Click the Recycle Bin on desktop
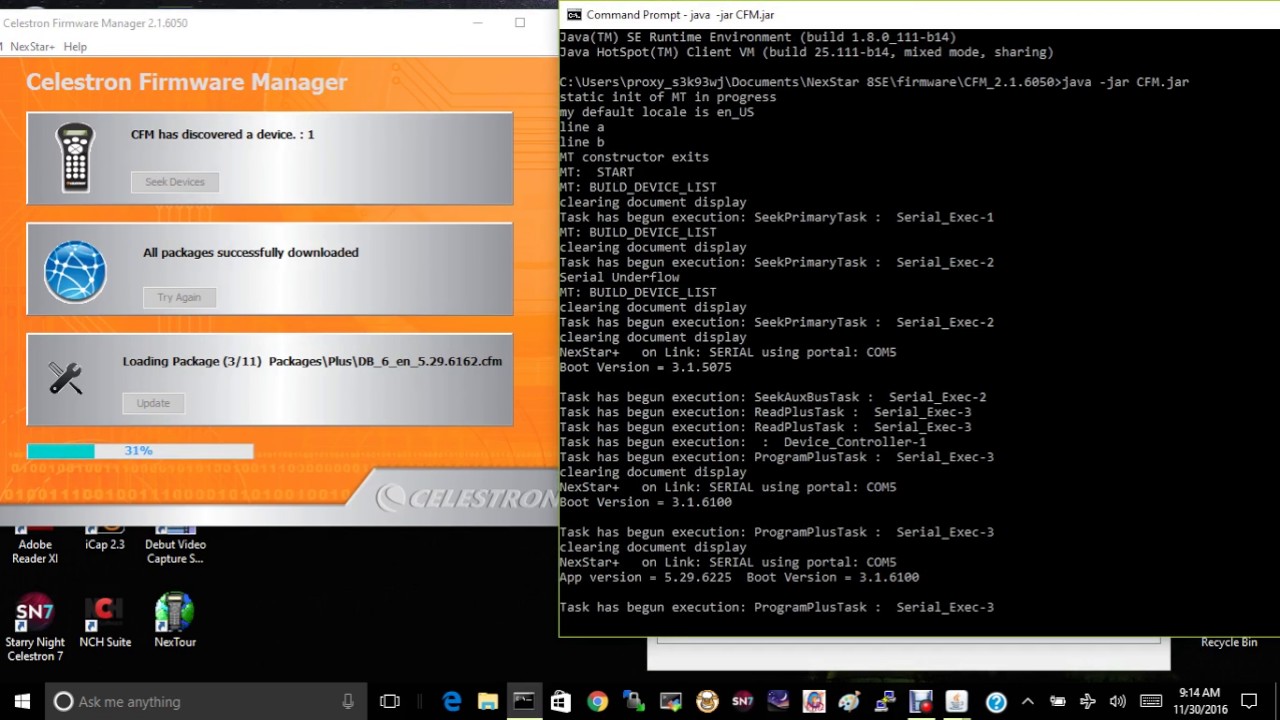The height and width of the screenshot is (720, 1280). [x=1229, y=642]
